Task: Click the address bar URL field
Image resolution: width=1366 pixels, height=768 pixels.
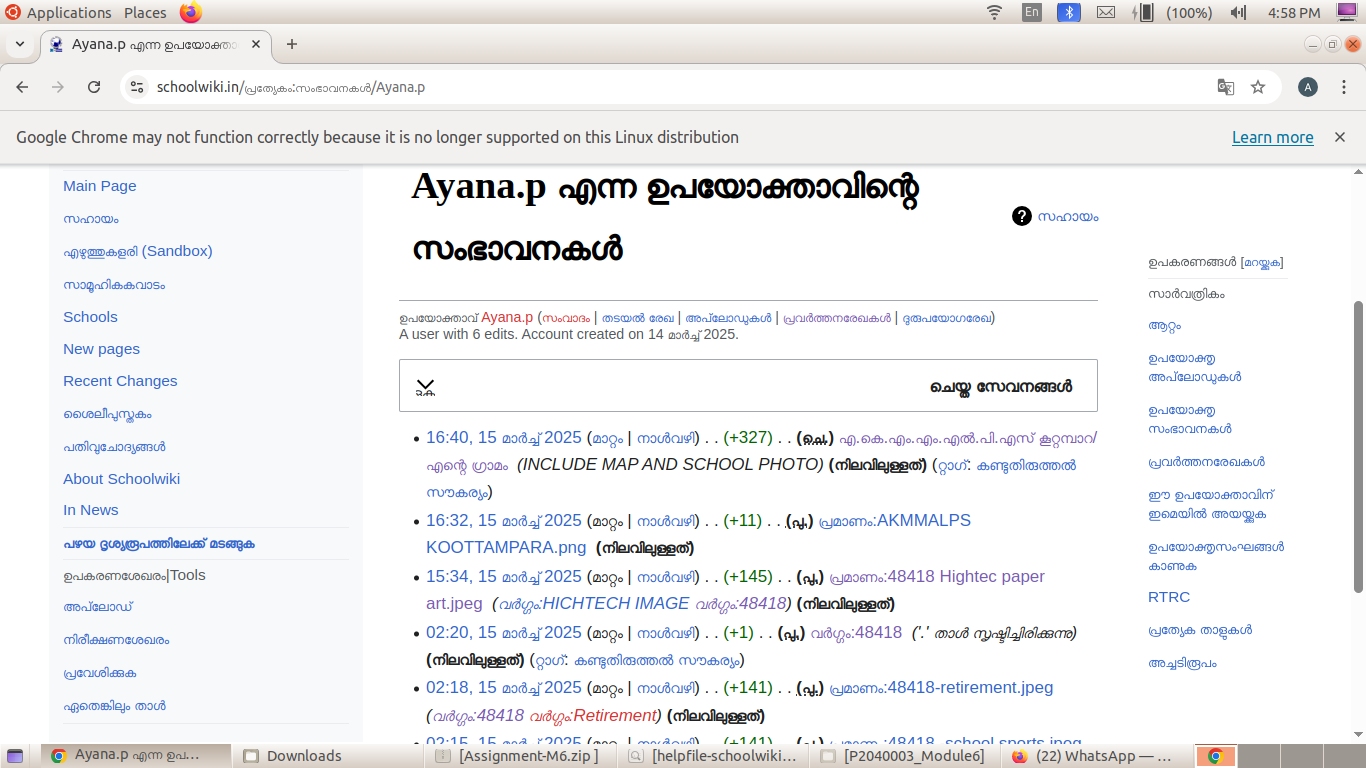Action: pos(600,87)
